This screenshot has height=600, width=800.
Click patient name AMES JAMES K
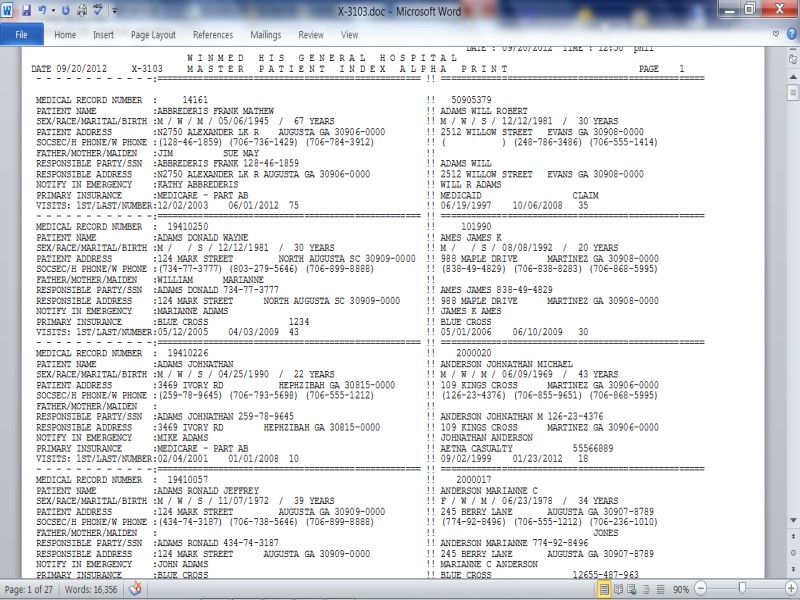pos(471,237)
